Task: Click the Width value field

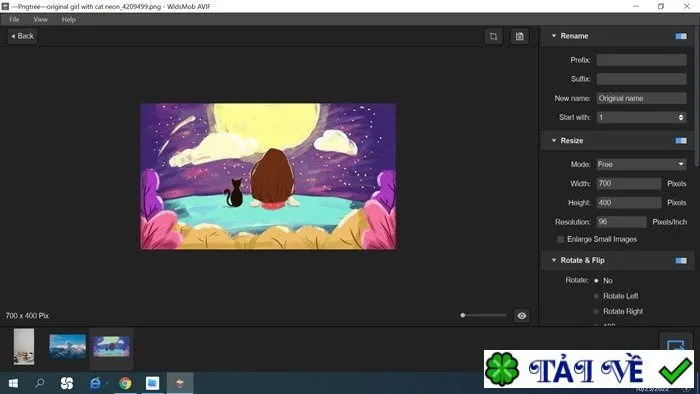Action: (x=629, y=183)
